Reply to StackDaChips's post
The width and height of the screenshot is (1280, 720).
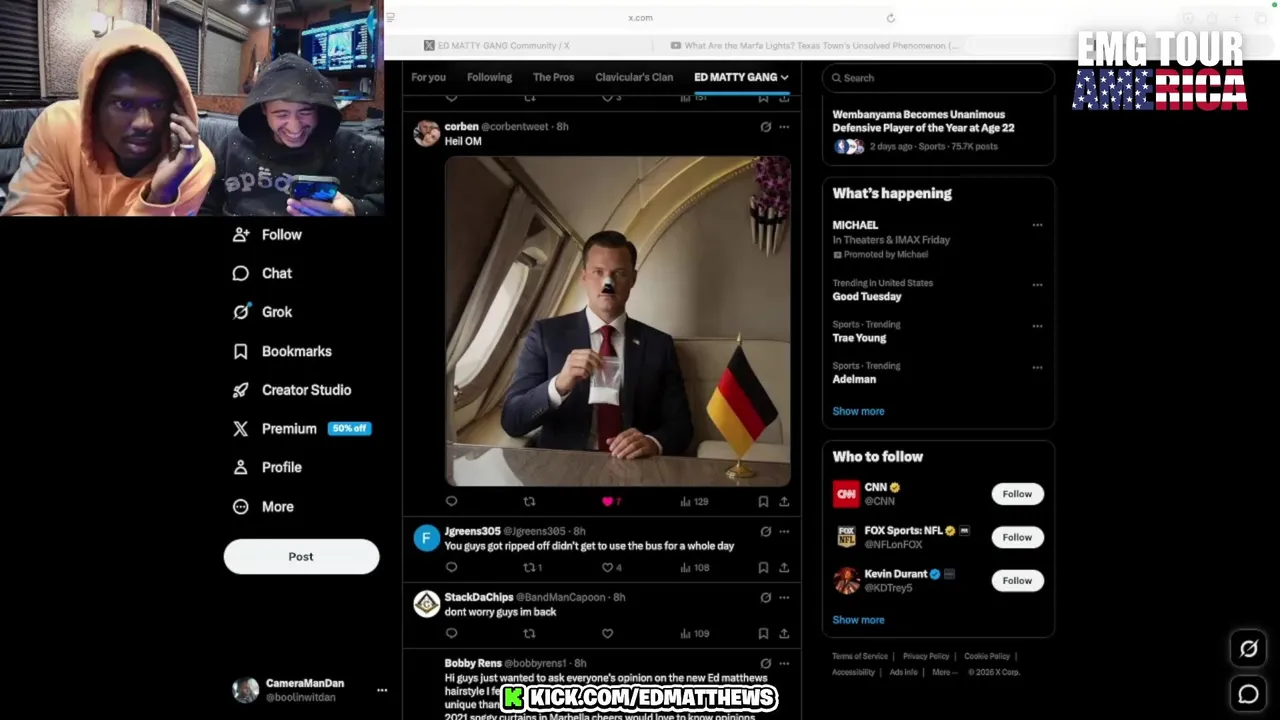[x=451, y=633]
